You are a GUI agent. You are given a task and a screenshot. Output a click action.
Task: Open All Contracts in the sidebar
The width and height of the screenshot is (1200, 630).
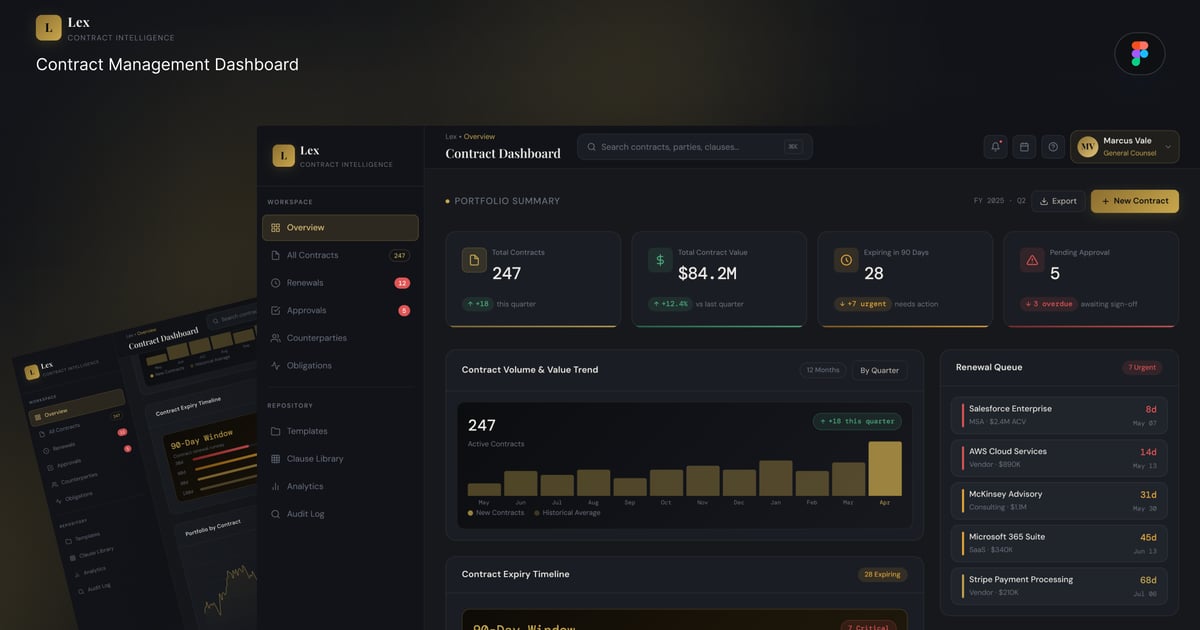click(340, 255)
